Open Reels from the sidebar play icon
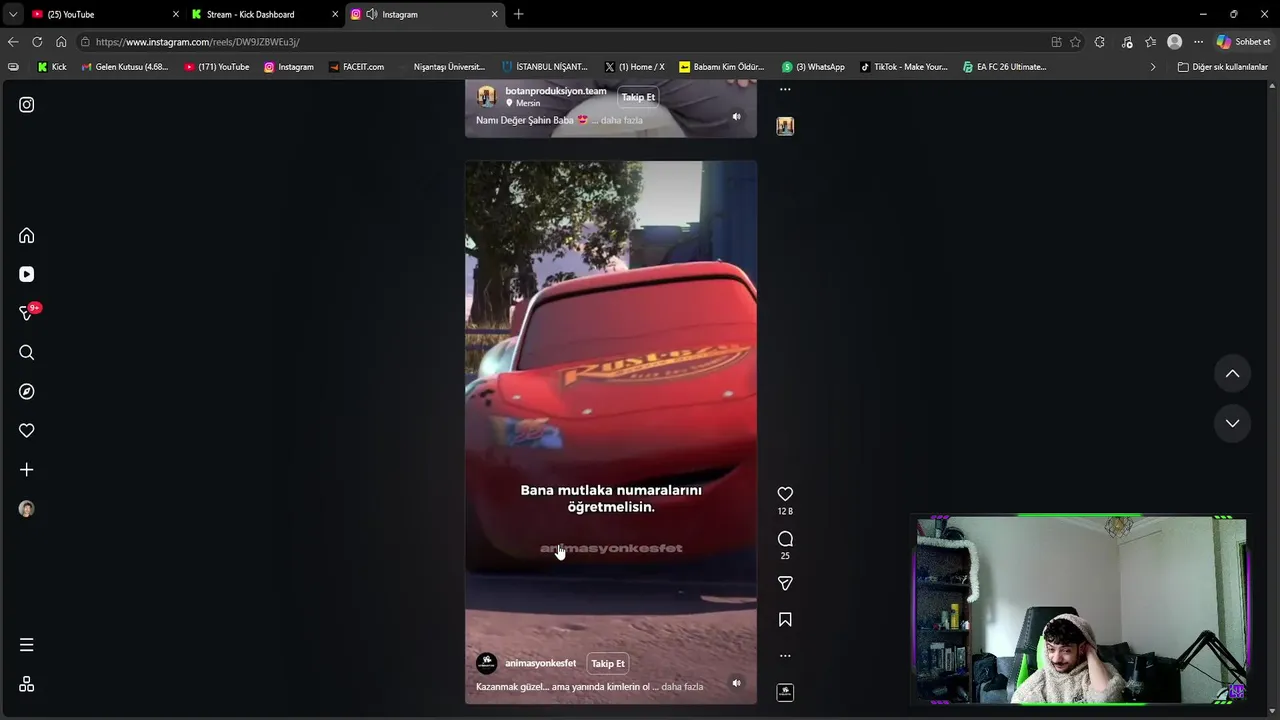Viewport: 1280px width, 720px height. [27, 274]
